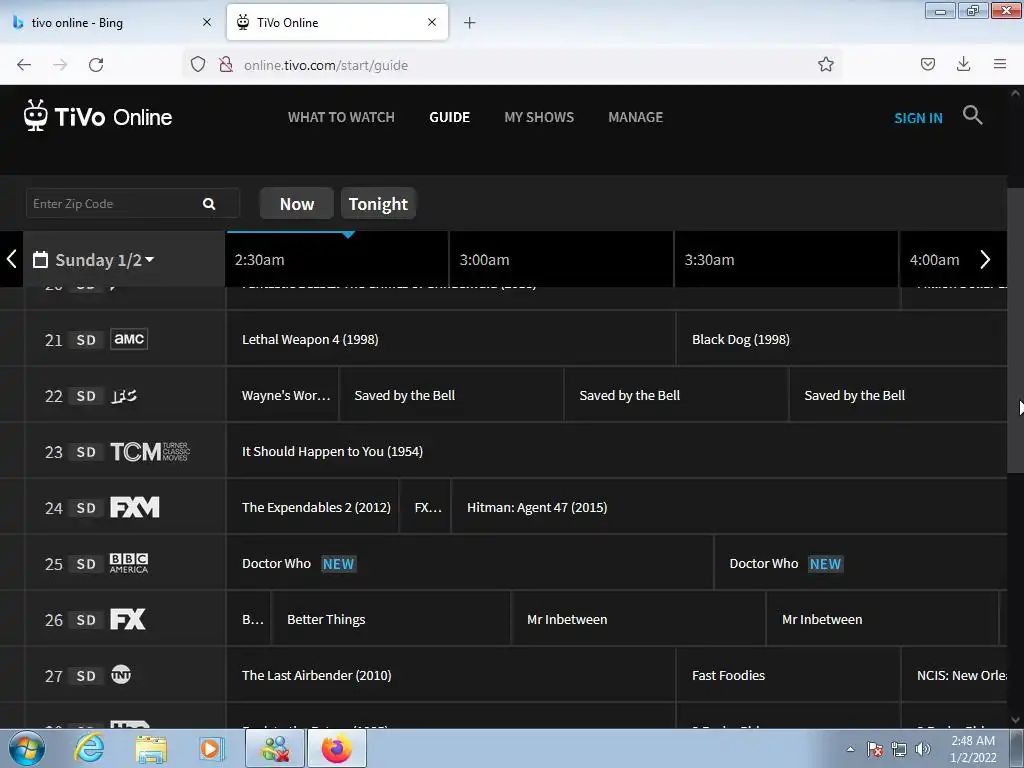Click the browser address bar URL
Image resolution: width=1024 pixels, height=768 pixels.
[325, 65]
